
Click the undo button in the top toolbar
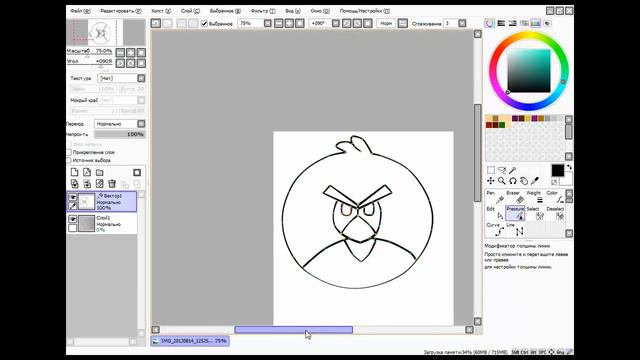pyautogui.click(x=156, y=23)
